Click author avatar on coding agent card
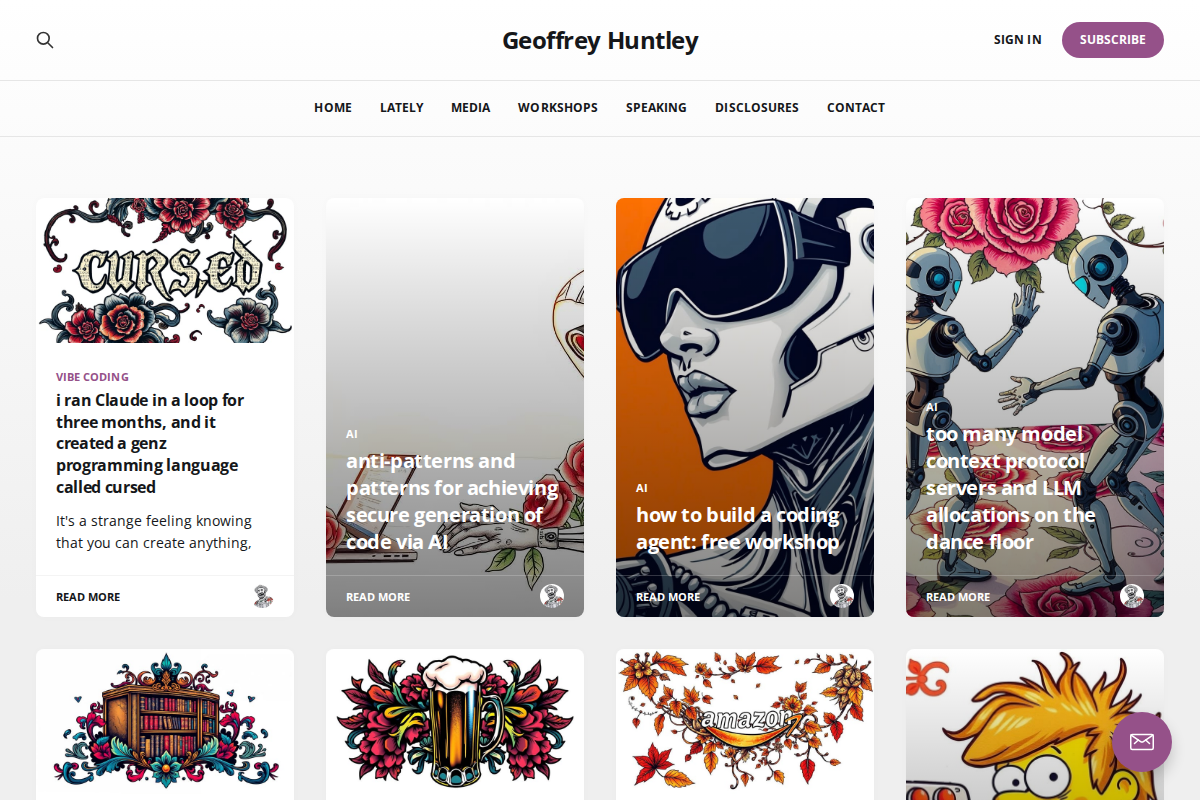 click(x=842, y=596)
